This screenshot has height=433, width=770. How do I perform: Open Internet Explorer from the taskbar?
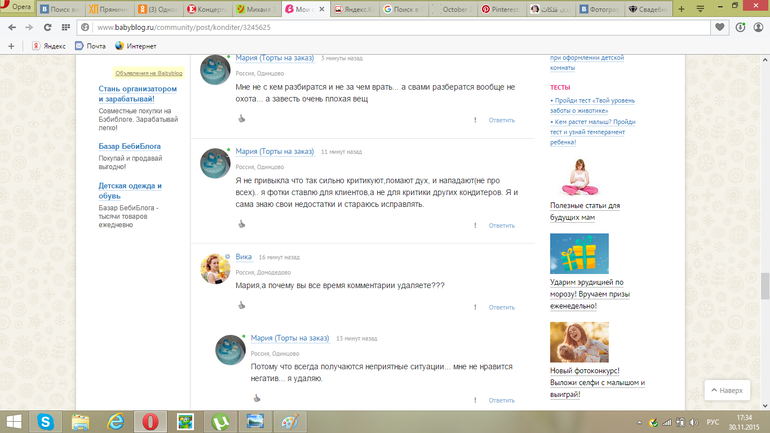[x=115, y=422]
